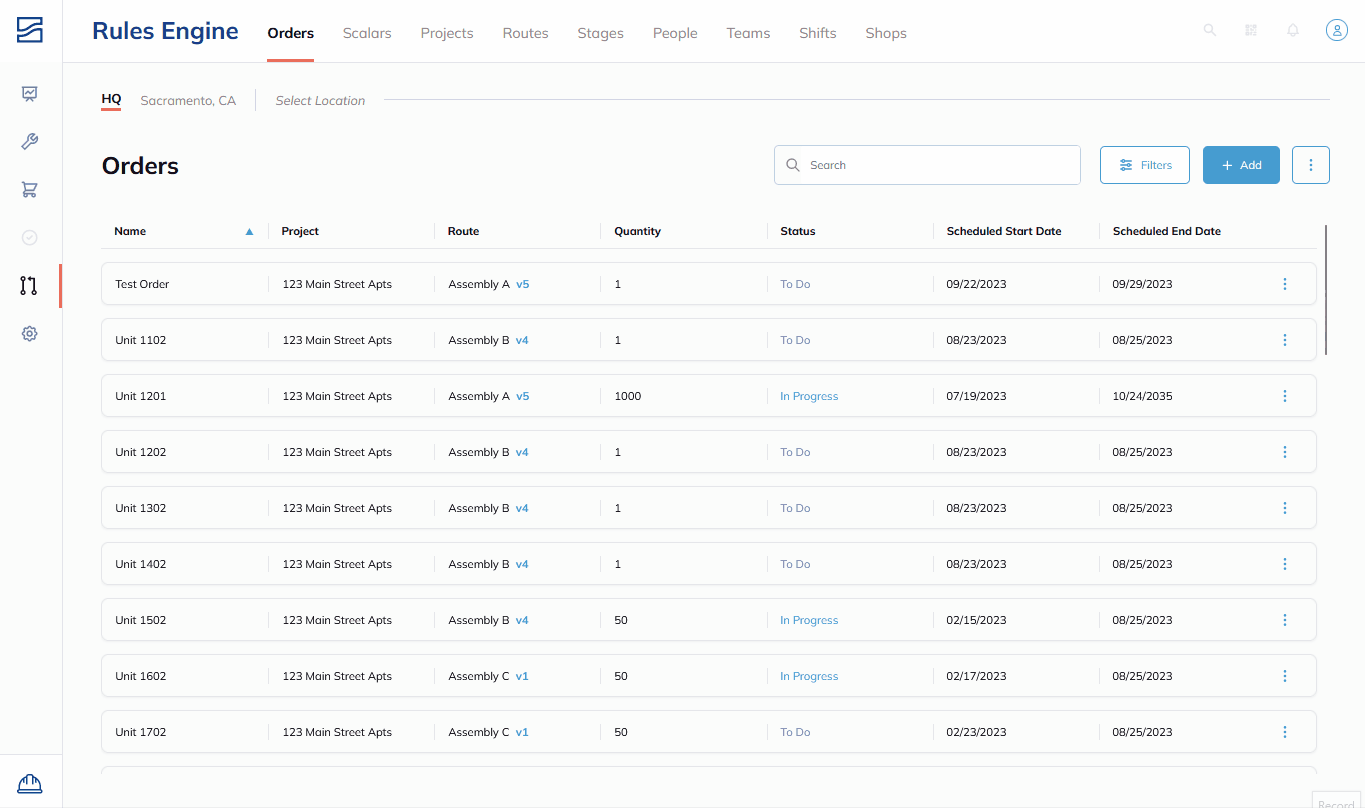
Task: Click quantity 1000 in Unit 1201 row
Action: click(x=628, y=396)
